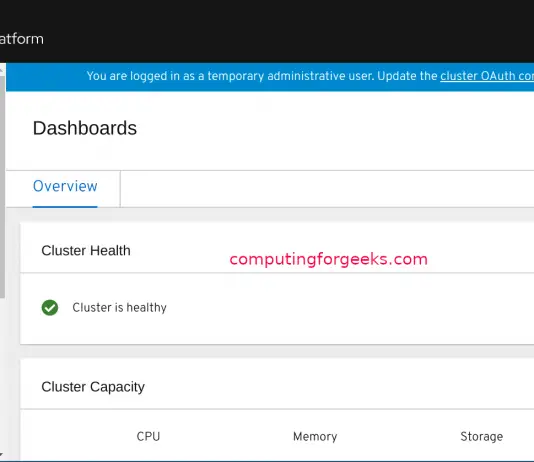This screenshot has width=534, height=462.
Task: Open the Overview tab
Action: pyautogui.click(x=65, y=186)
